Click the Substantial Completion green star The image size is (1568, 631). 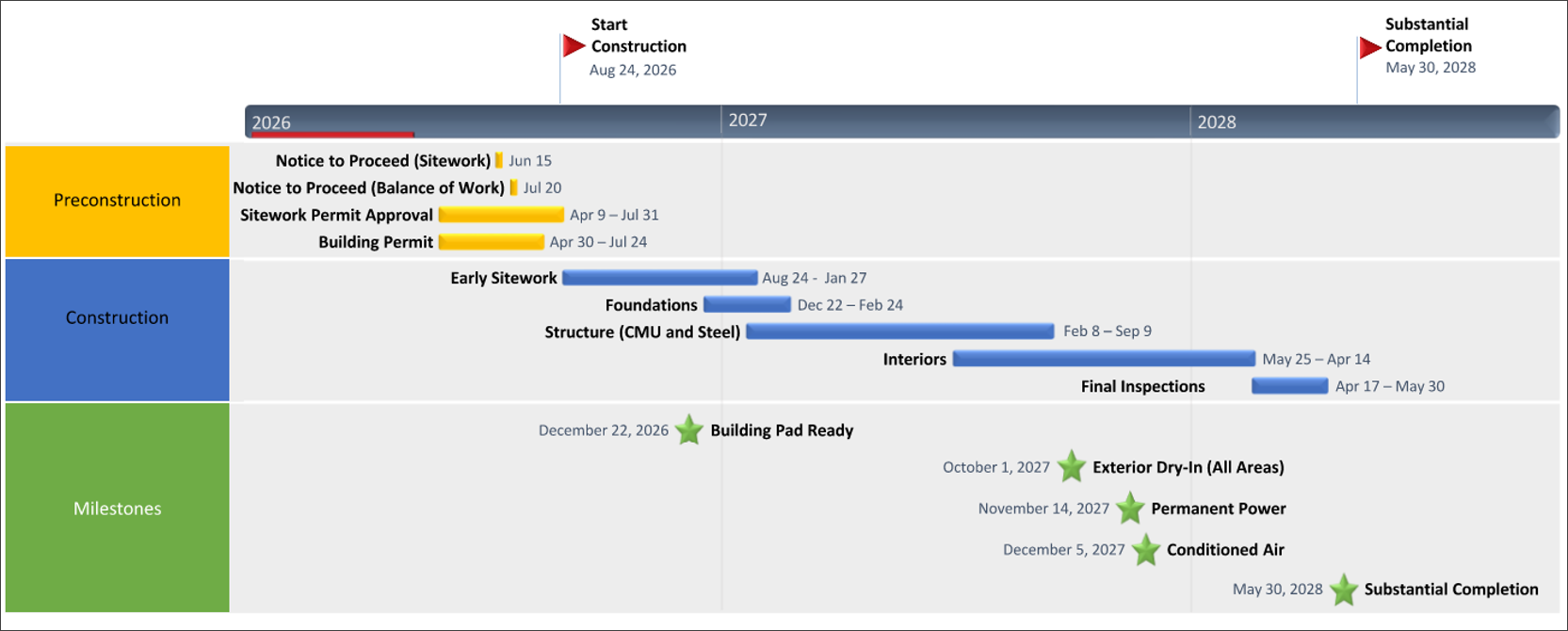point(1343,590)
